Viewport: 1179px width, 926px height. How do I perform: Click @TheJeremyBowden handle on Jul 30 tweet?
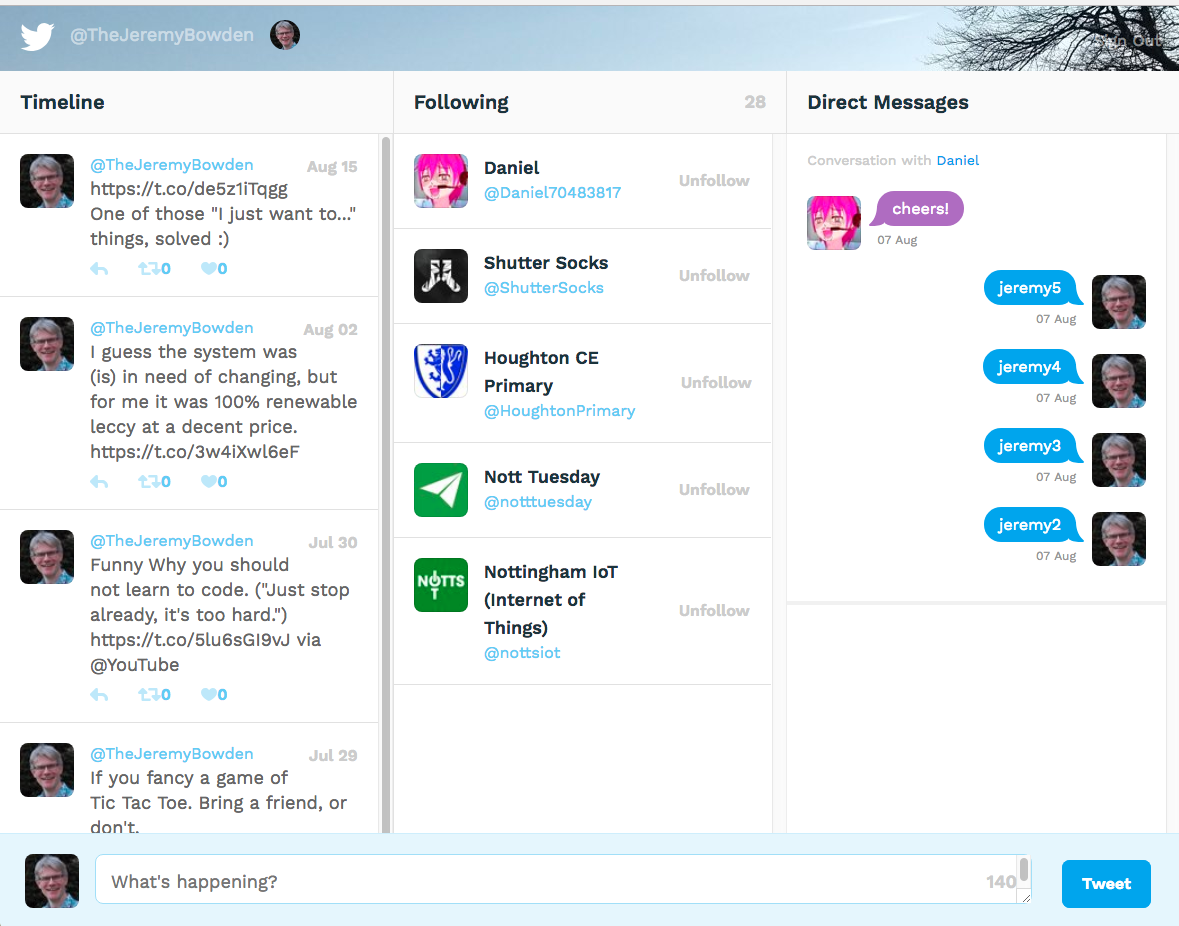click(x=171, y=541)
